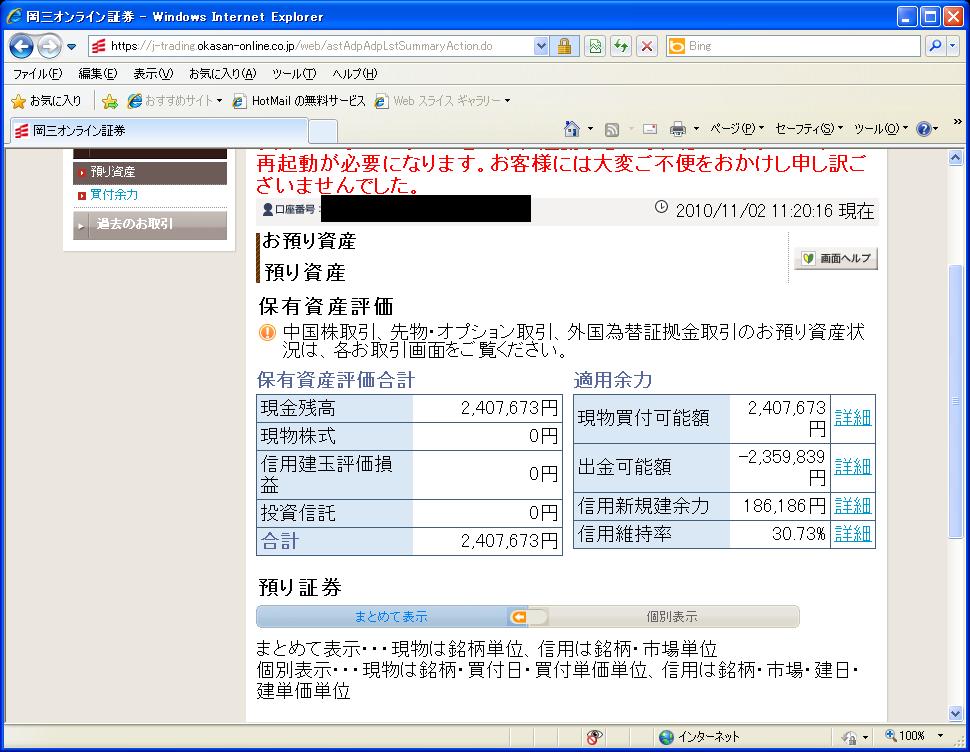Click the vertical scrollbar thumb
970x752 pixels.
pyautogui.click(x=956, y=401)
